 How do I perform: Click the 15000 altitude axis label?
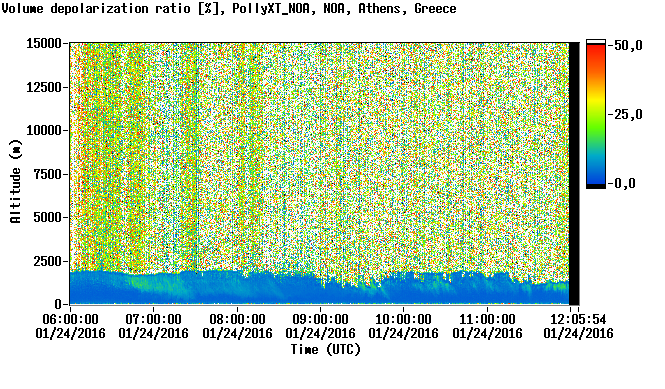[44, 43]
